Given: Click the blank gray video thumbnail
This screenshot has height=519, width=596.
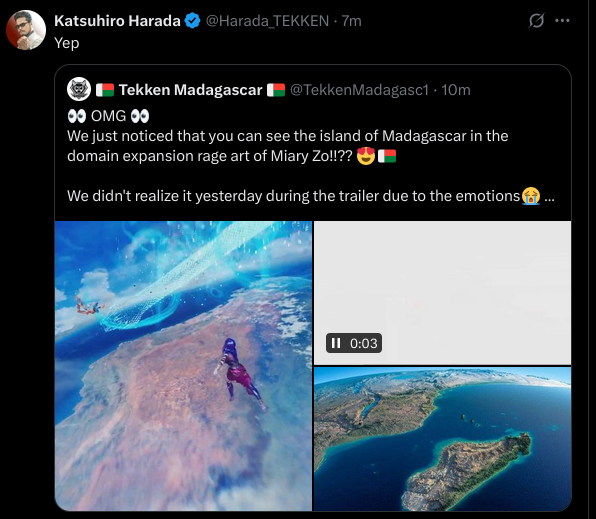Looking at the screenshot, I should 442,293.
